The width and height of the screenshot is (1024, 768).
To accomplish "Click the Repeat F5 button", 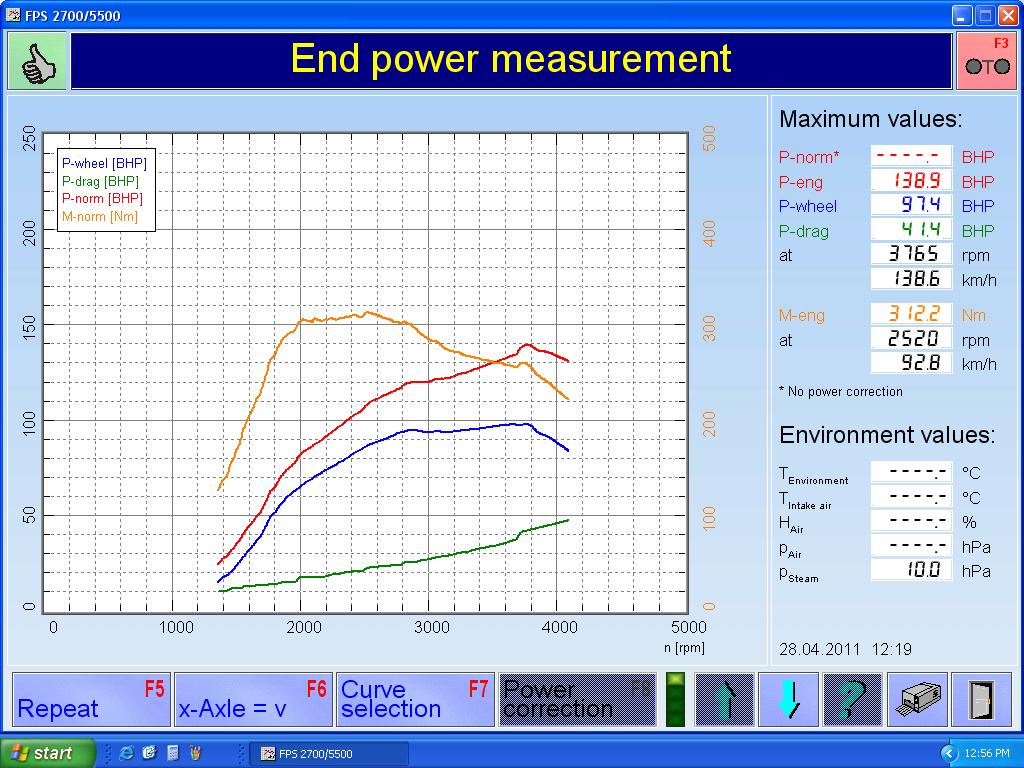I will 91,699.
